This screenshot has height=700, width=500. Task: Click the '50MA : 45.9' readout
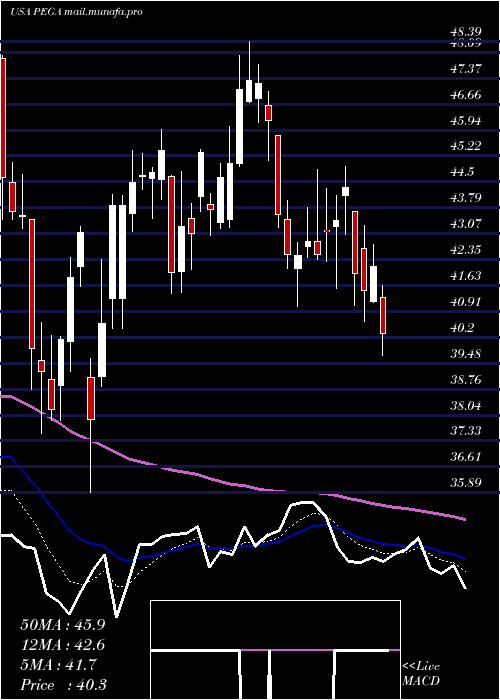tap(63, 625)
